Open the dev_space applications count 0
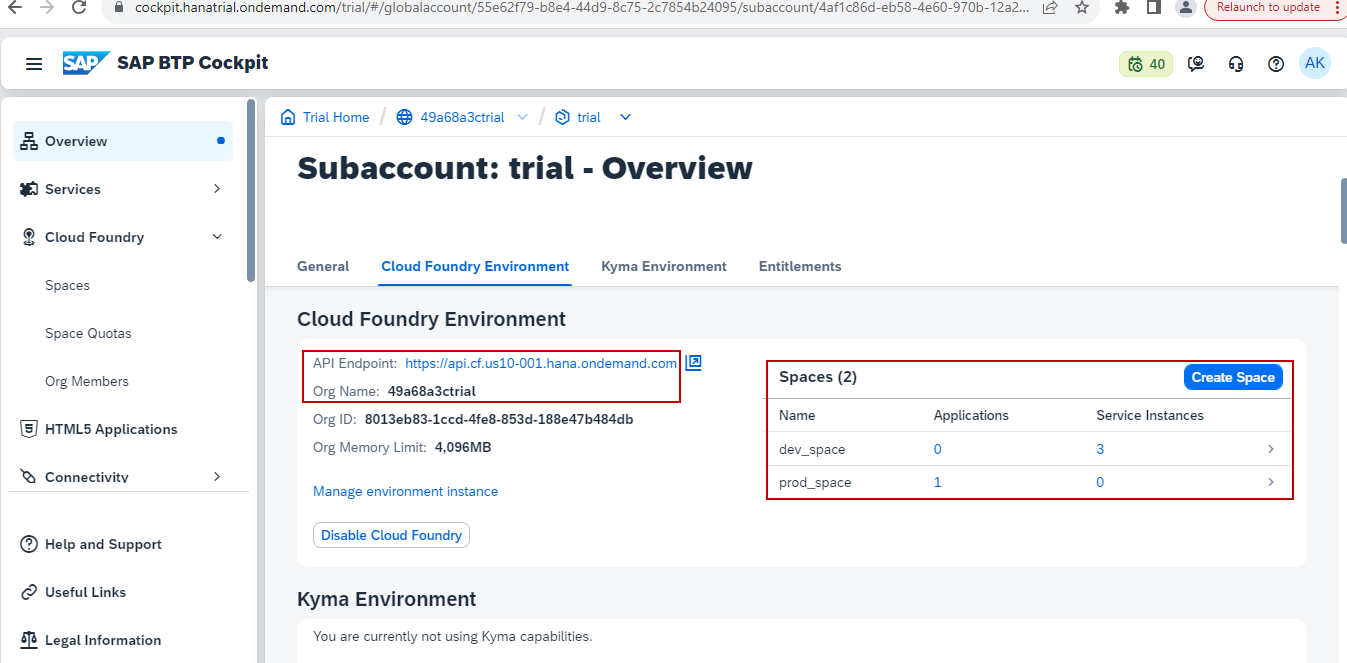This screenshot has height=663, width=1347. 938,449
